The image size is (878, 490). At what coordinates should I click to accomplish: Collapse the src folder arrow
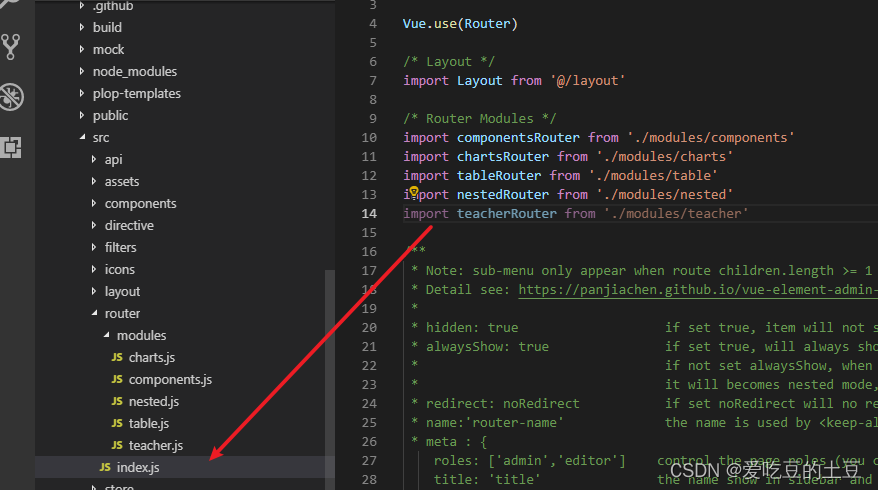82,137
